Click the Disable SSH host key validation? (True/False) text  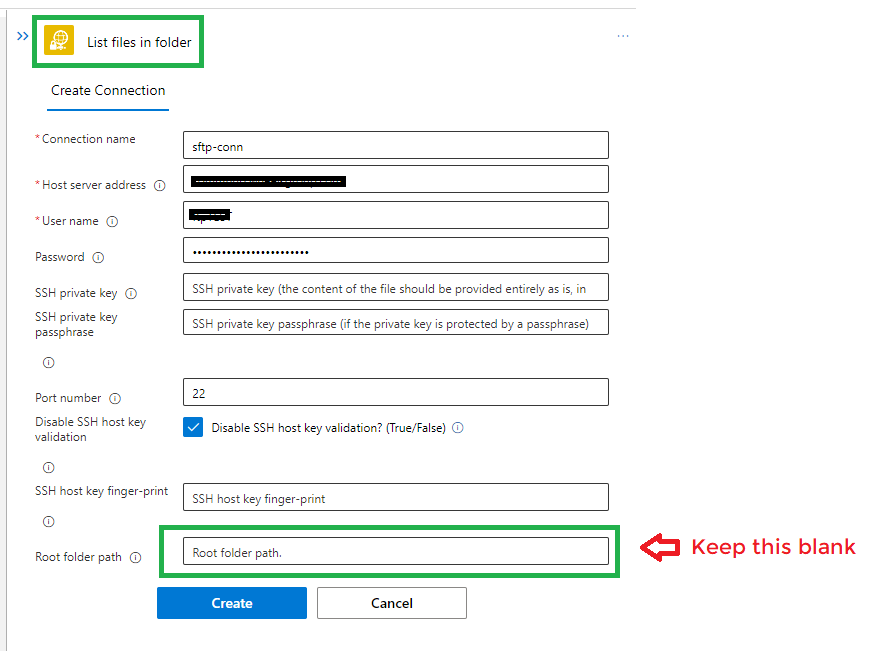point(328,428)
